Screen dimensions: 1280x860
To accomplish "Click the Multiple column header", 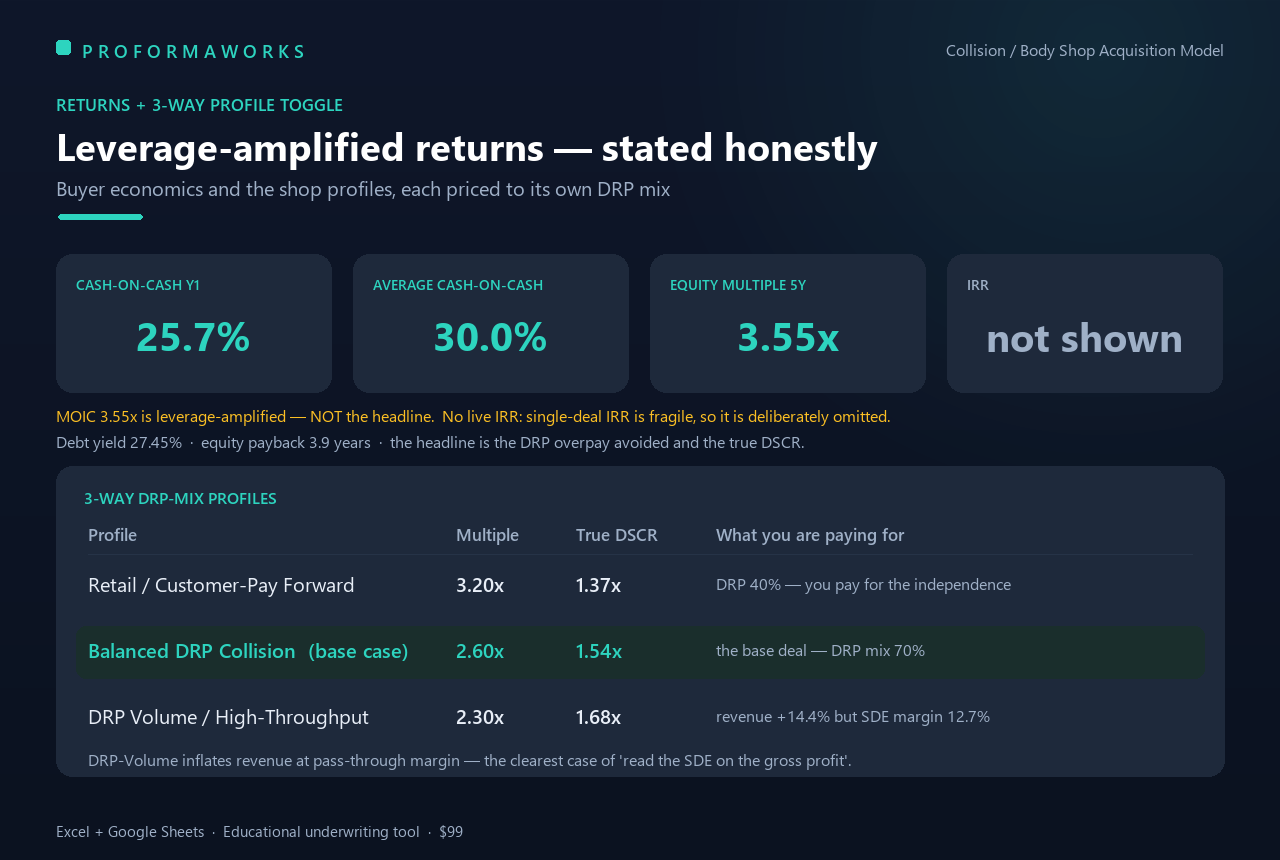I will 487,535.
